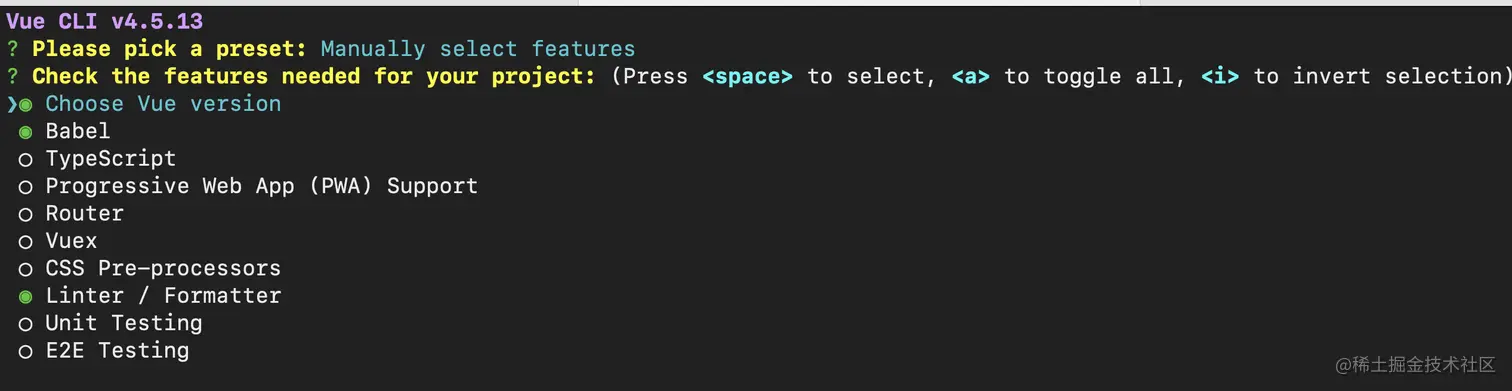Enable the TypeScript option bullet
The image size is (1512, 391).
click(x=25, y=159)
